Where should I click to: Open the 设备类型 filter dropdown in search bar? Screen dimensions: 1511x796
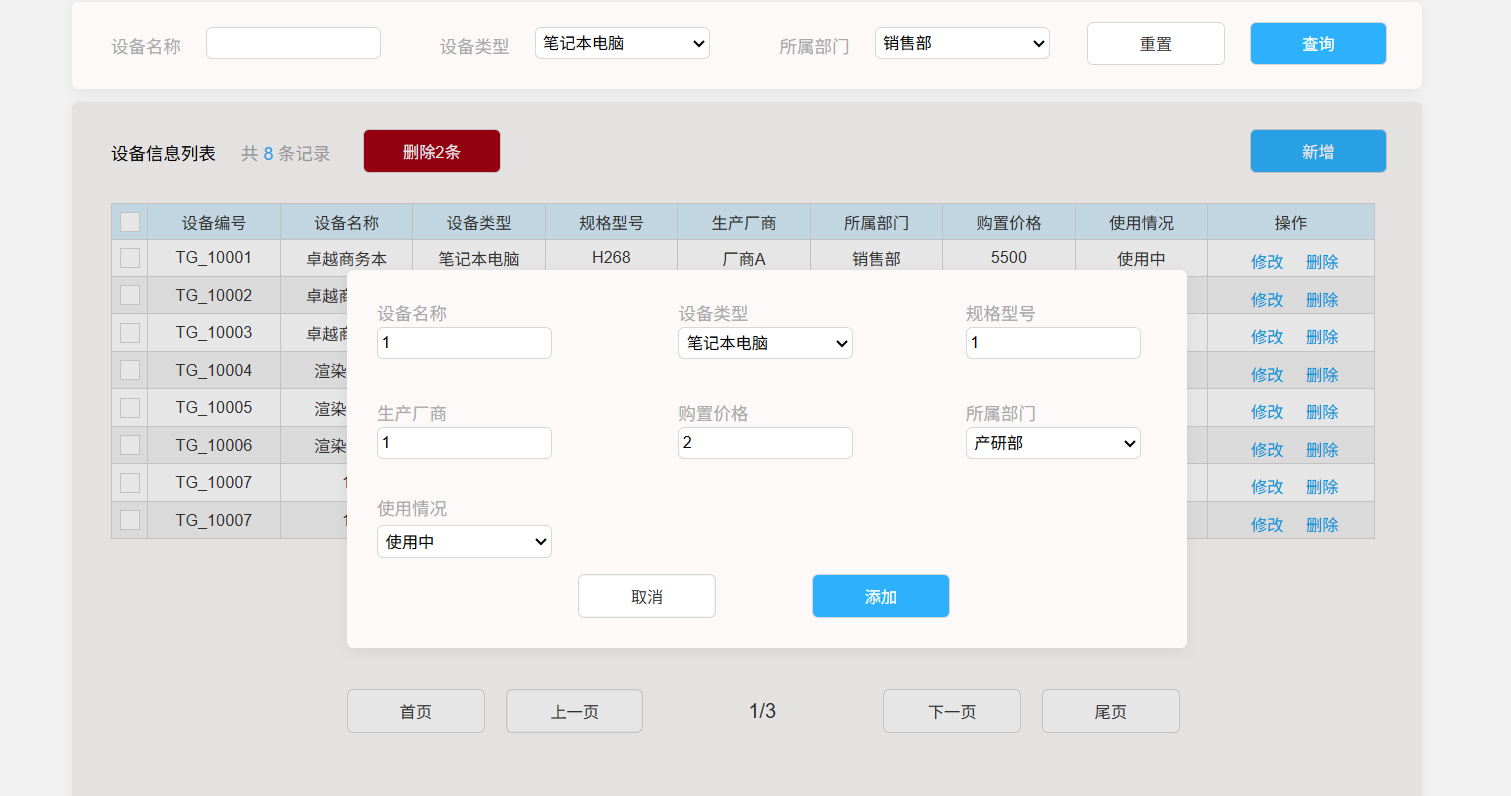point(622,43)
